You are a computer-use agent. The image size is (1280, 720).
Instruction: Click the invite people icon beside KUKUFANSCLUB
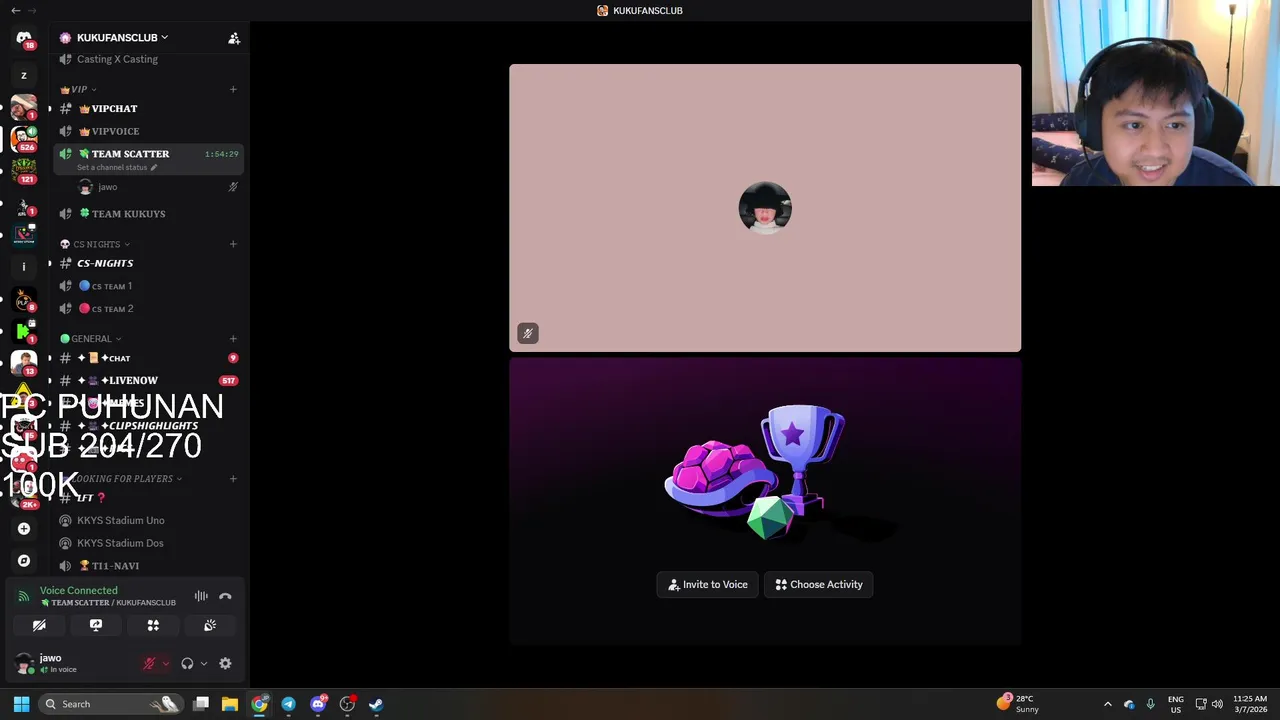coord(234,38)
